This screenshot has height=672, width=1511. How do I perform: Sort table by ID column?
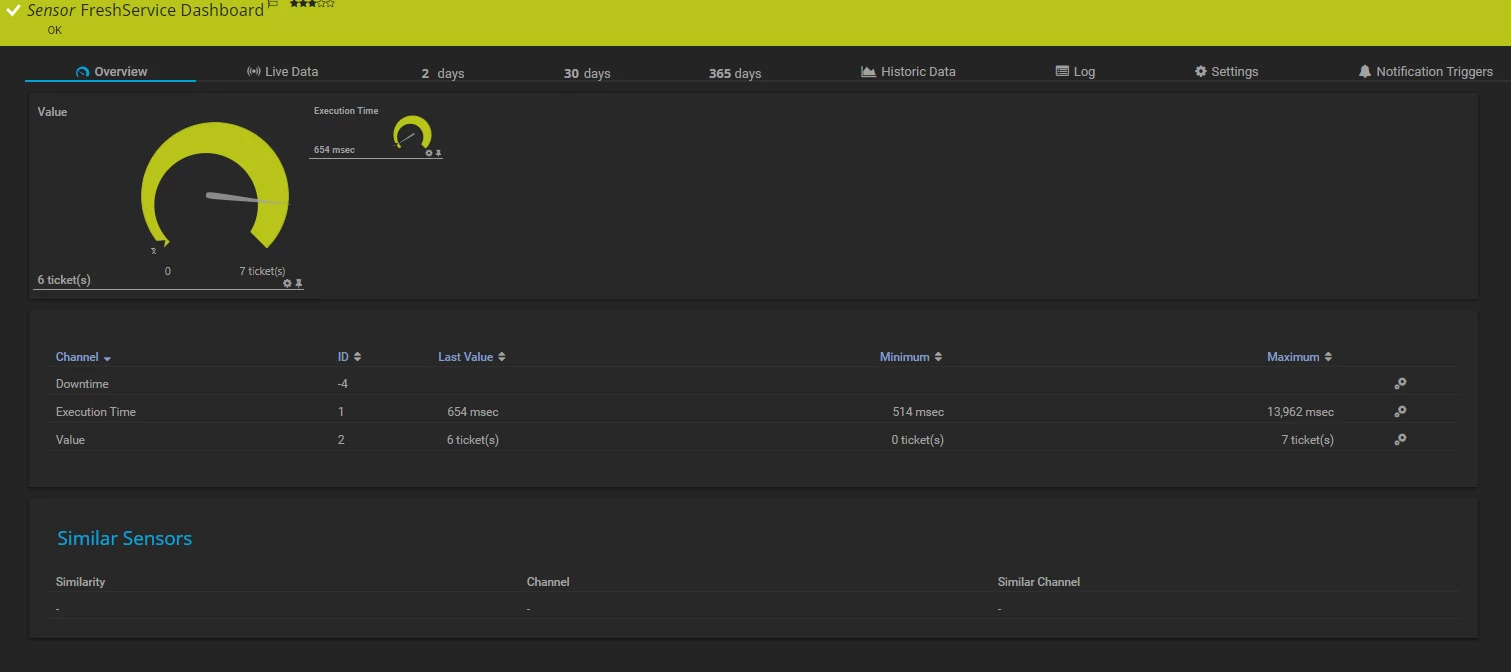[x=349, y=357]
